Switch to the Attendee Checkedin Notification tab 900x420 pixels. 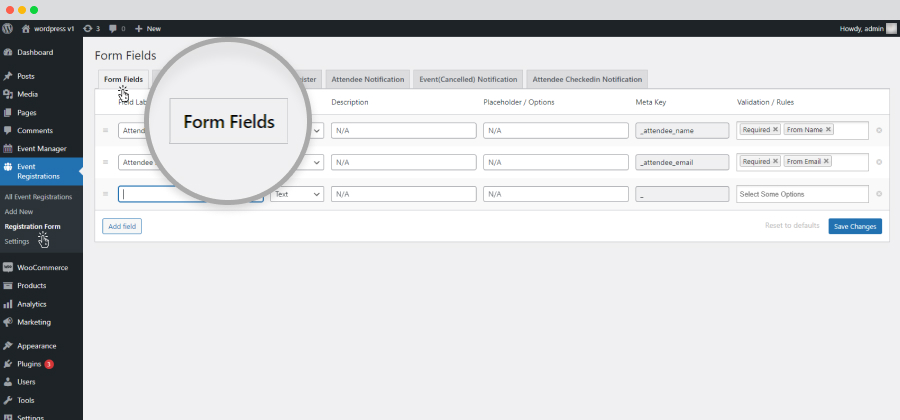(x=587, y=79)
